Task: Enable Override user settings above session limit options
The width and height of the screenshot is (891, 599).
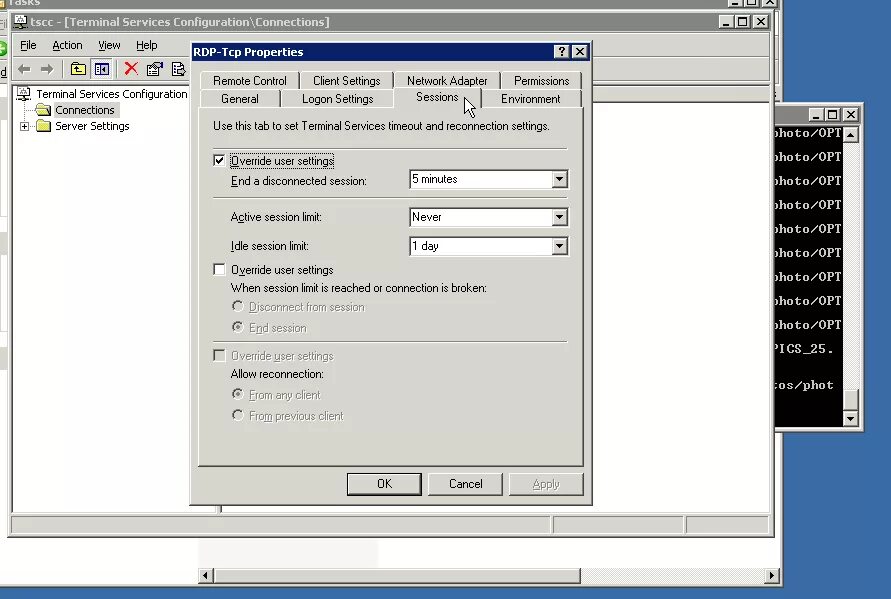Action: (219, 269)
